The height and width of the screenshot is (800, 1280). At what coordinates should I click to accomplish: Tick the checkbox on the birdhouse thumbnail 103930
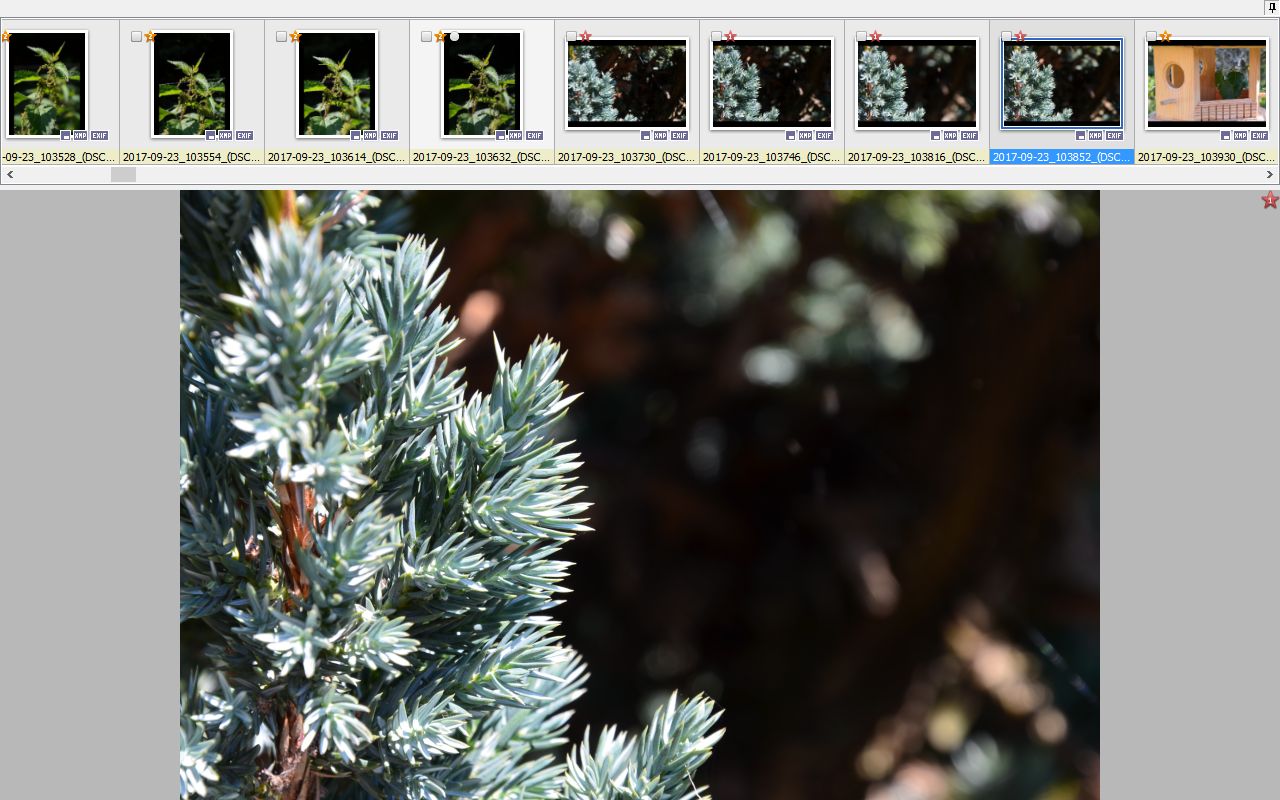tap(1151, 37)
